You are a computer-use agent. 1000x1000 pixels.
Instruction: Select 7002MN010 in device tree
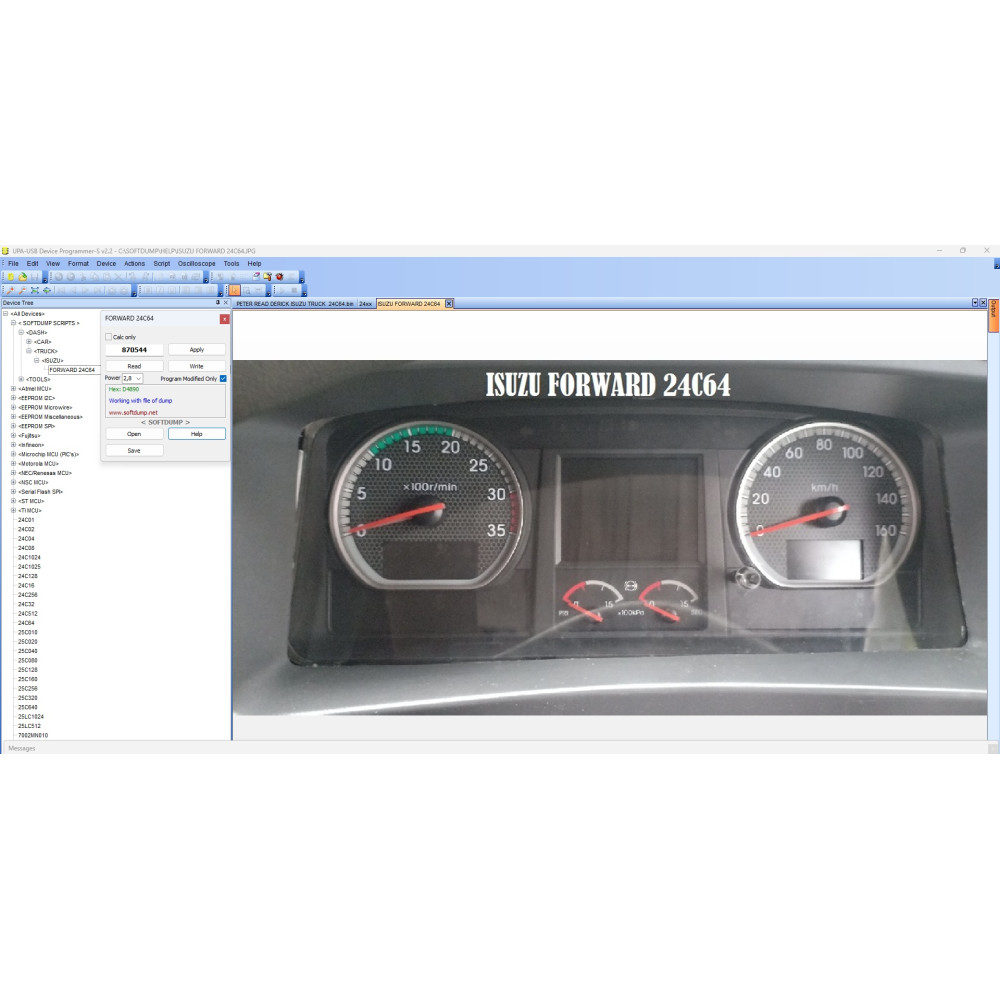33,735
